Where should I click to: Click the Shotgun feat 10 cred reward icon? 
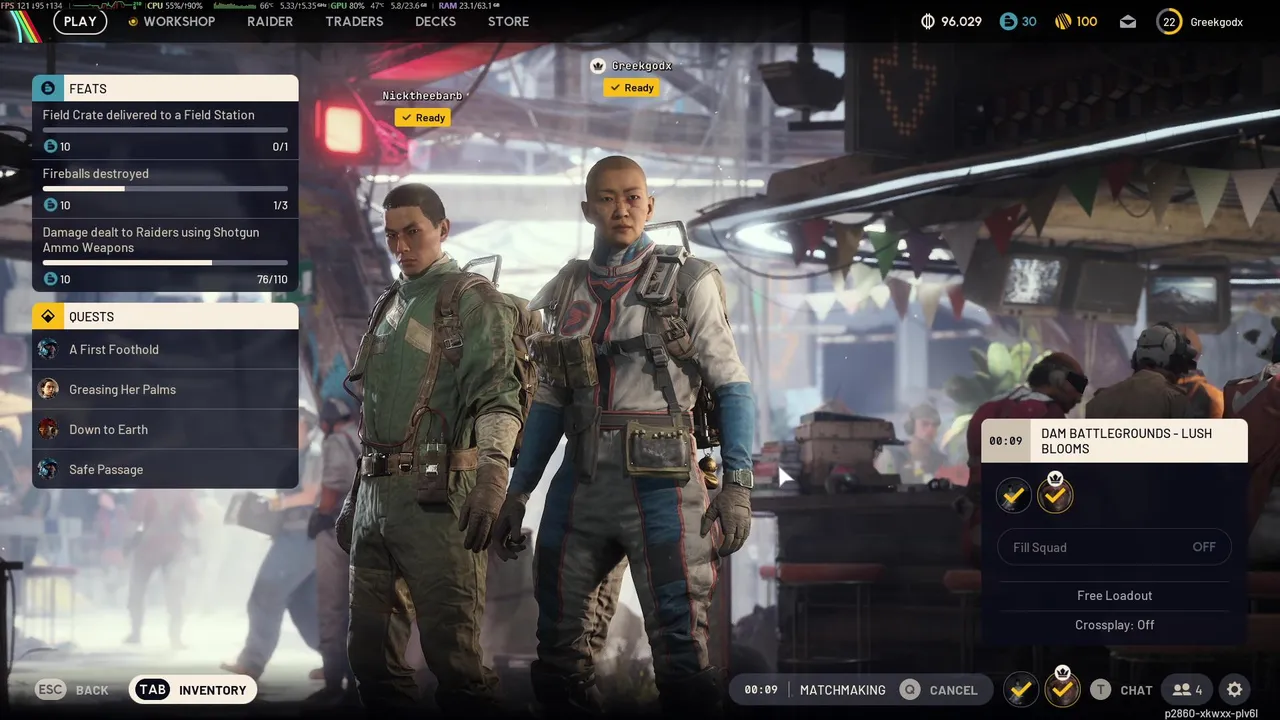pyautogui.click(x=51, y=279)
